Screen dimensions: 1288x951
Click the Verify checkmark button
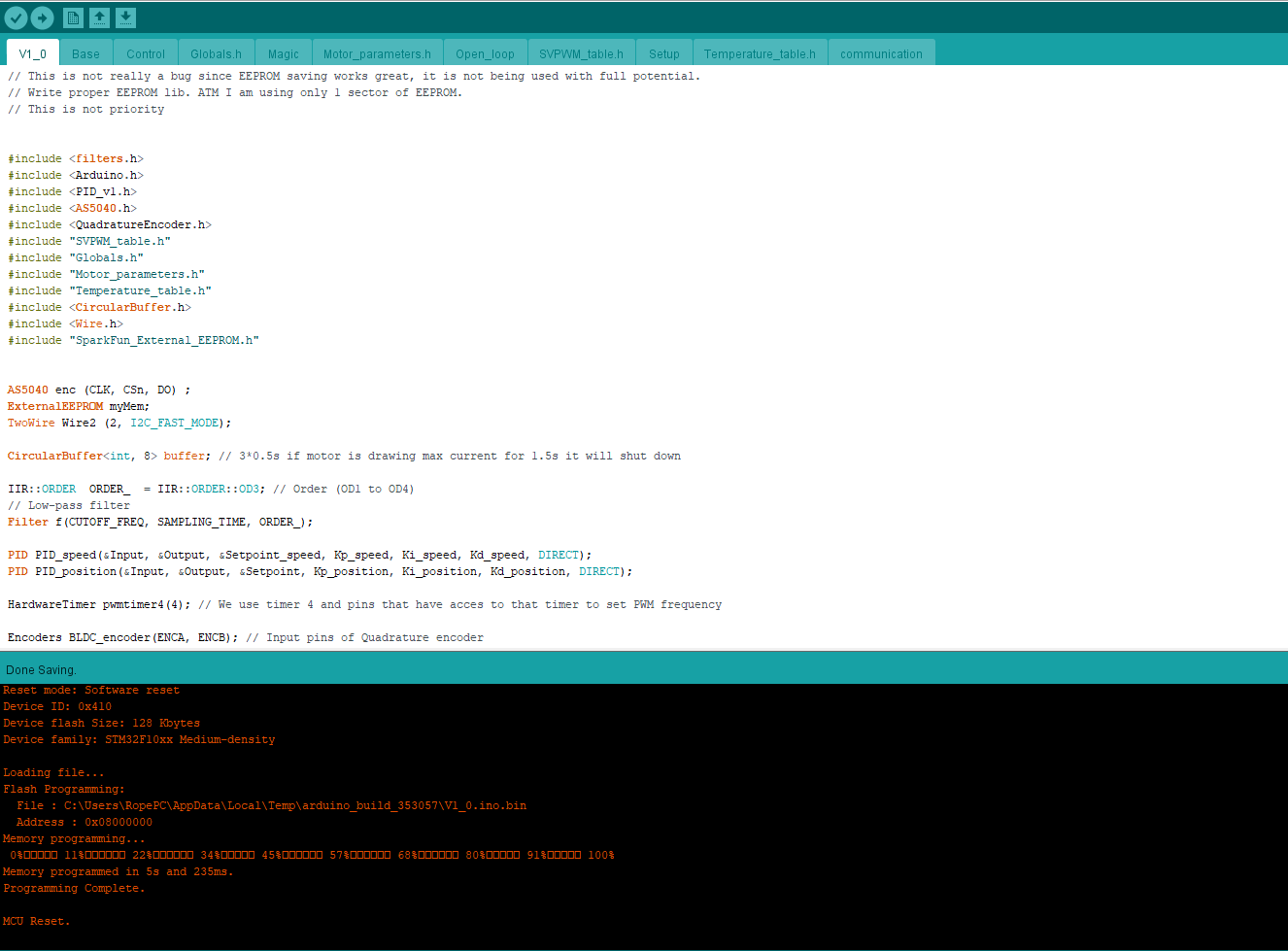[x=17, y=17]
